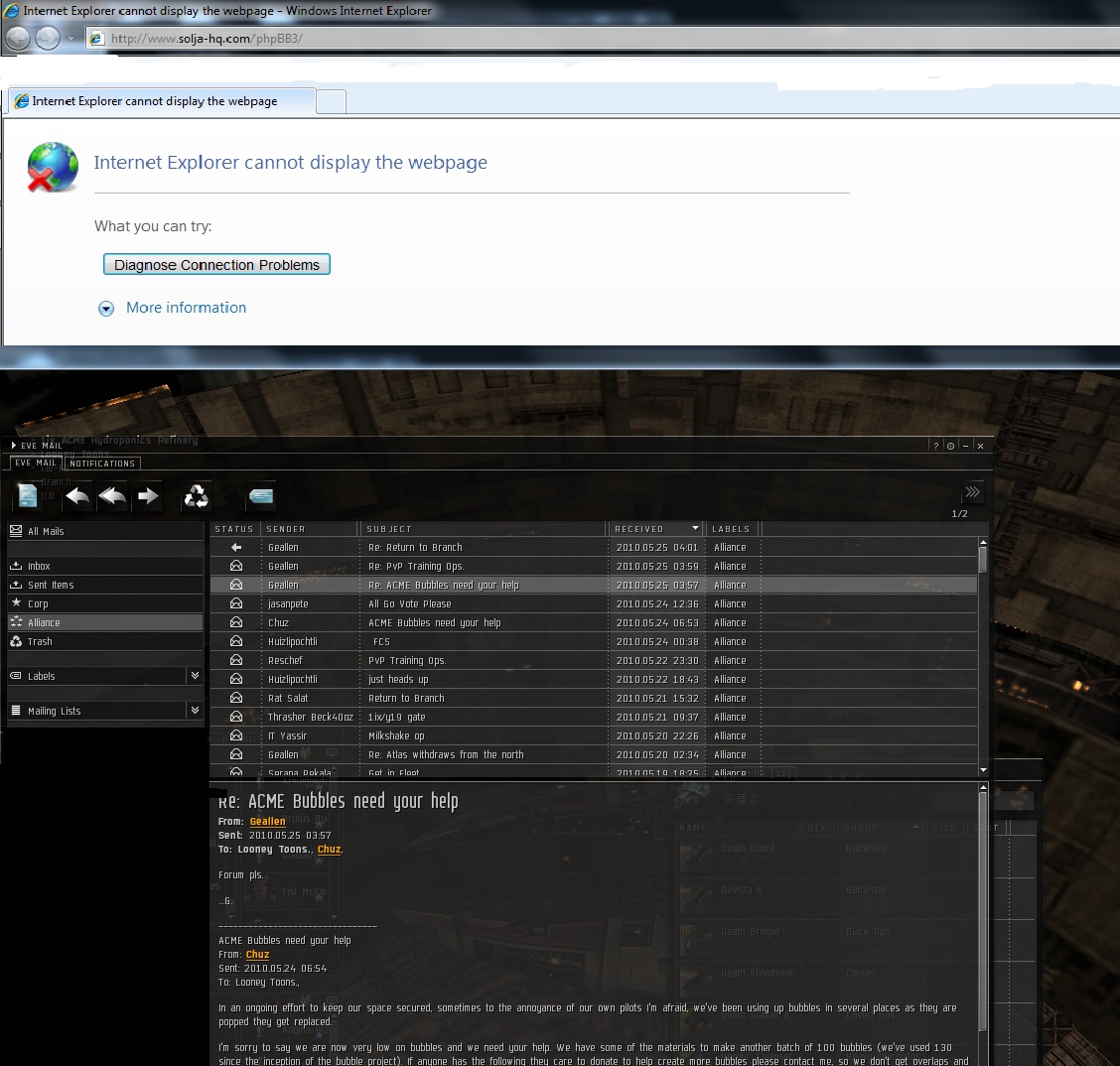
Task: Open mail 'Re: Atlas withdraws from the north'
Action: coord(594,754)
